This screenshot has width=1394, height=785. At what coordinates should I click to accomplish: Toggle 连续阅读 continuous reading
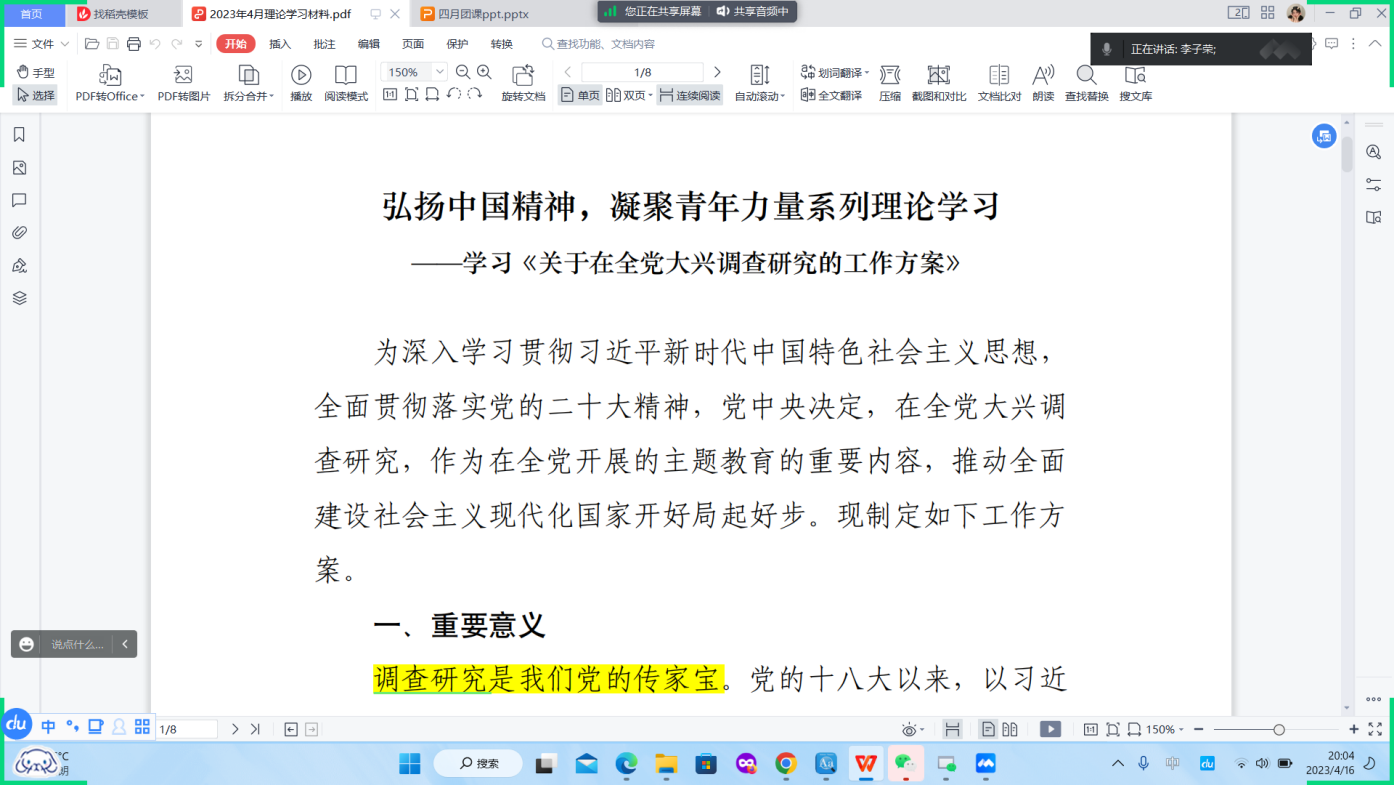(x=689, y=96)
